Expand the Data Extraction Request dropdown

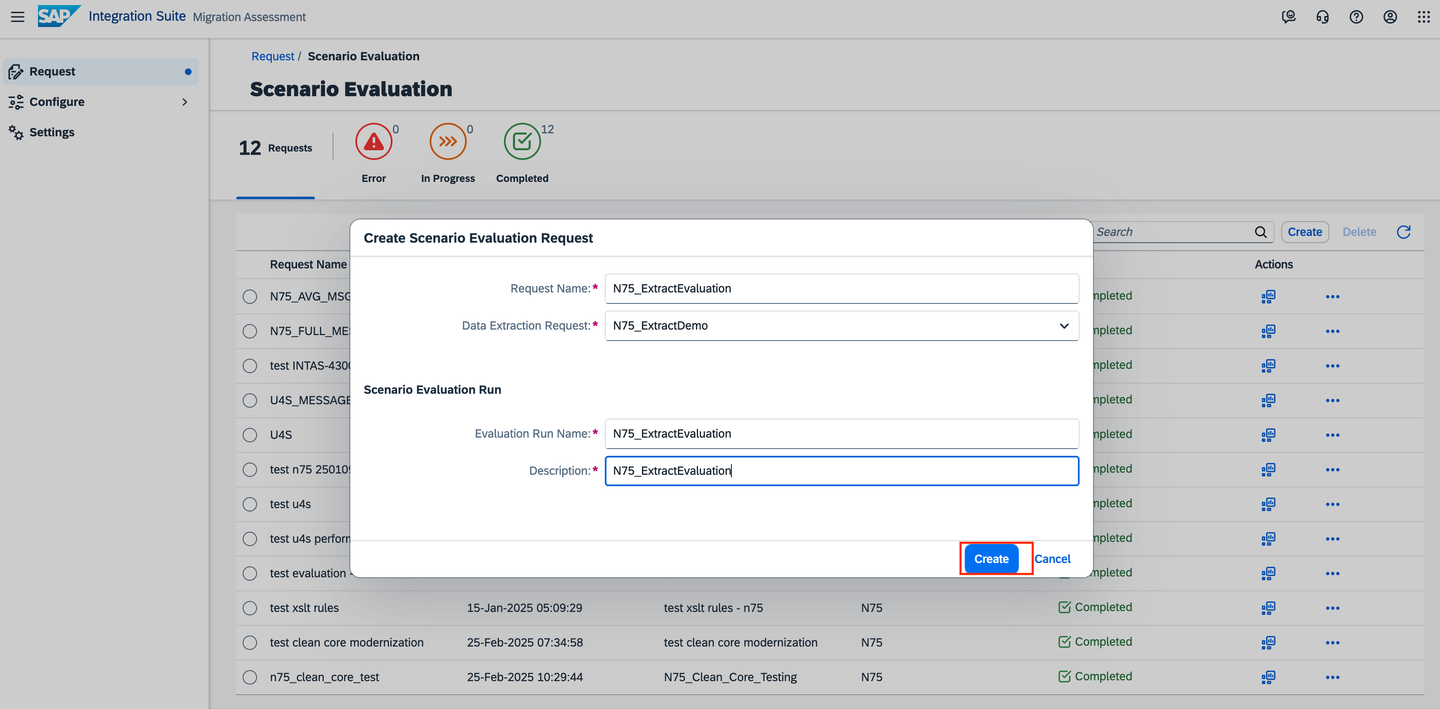[x=1064, y=326]
